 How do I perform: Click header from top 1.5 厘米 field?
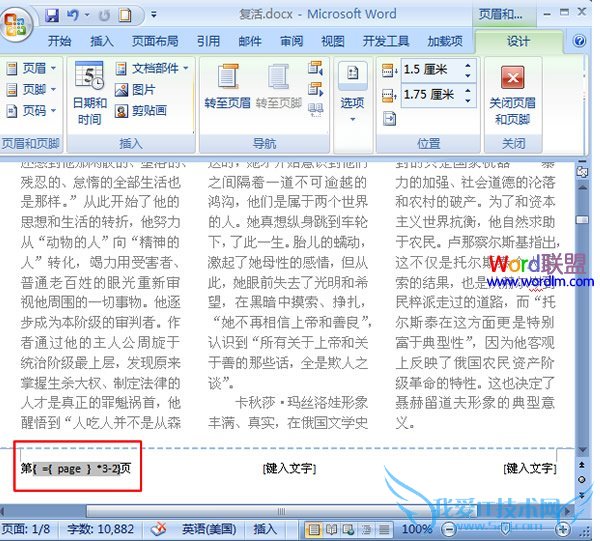click(431, 69)
